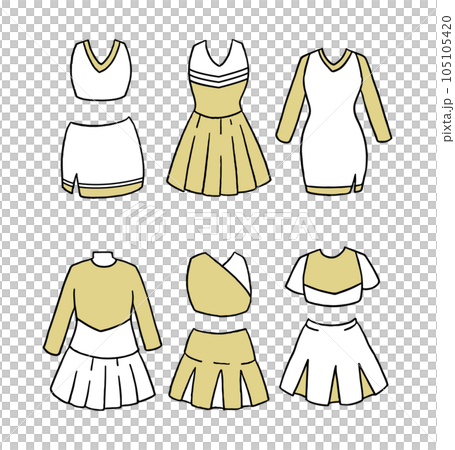Click the gold long-sleeve turtleneck top
This screenshot has width=455, height=450.
tap(102, 302)
